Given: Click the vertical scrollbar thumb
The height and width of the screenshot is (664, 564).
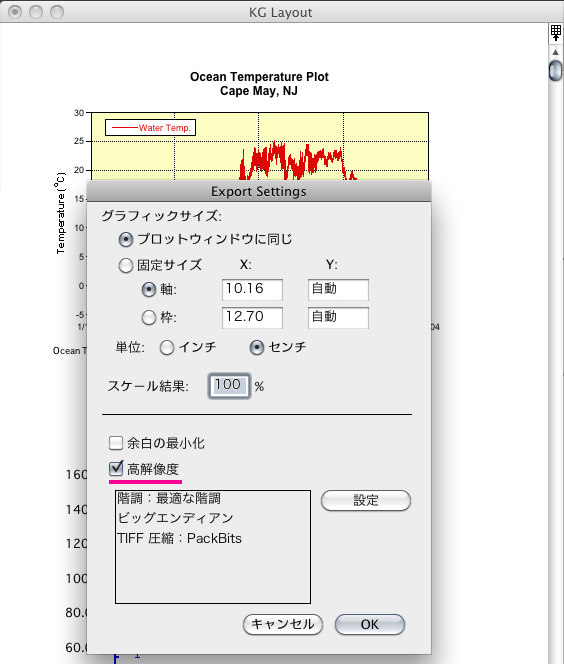Looking at the screenshot, I should (555, 71).
